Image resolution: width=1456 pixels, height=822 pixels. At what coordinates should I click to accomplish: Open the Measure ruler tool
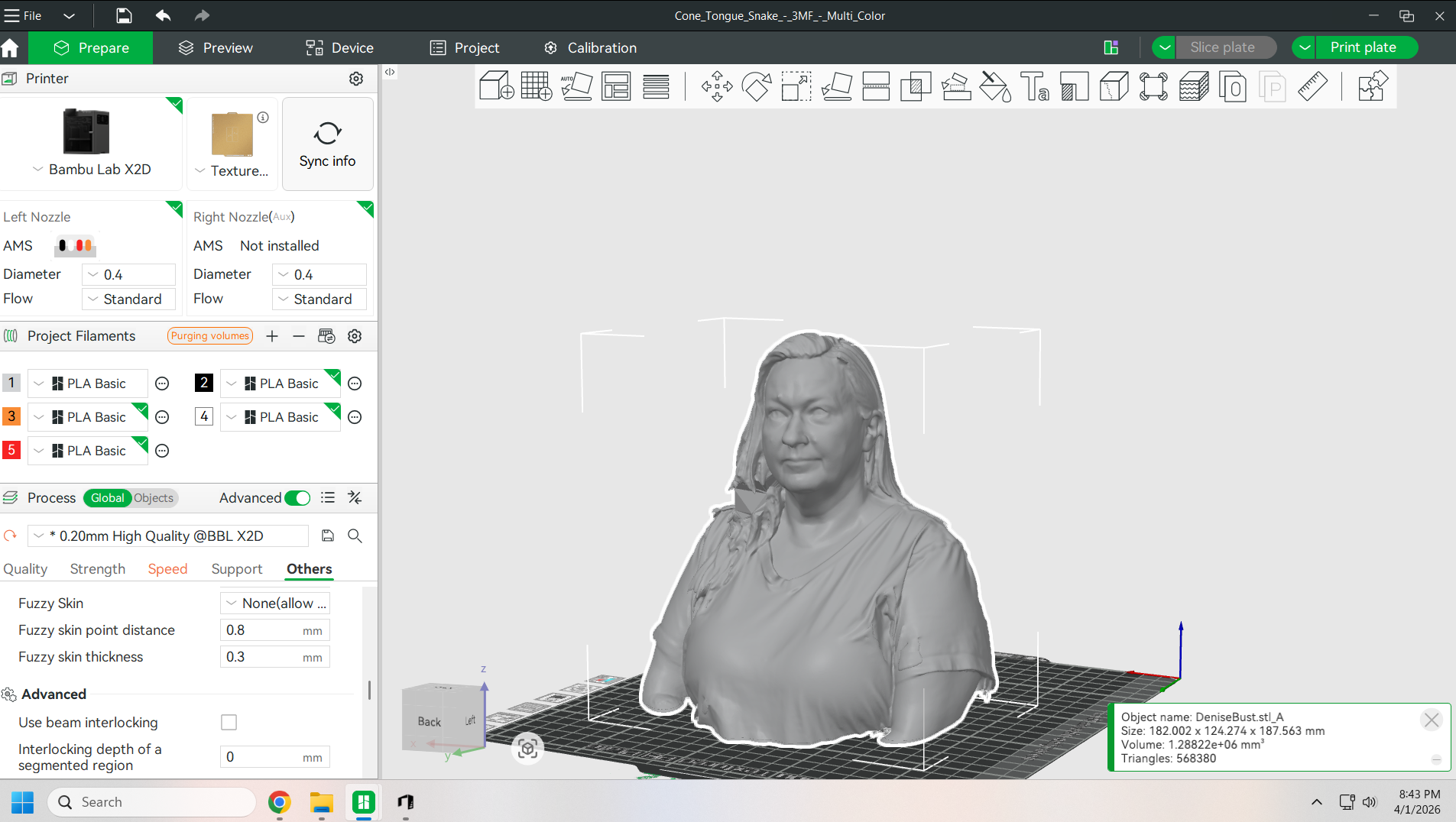coord(1312,86)
